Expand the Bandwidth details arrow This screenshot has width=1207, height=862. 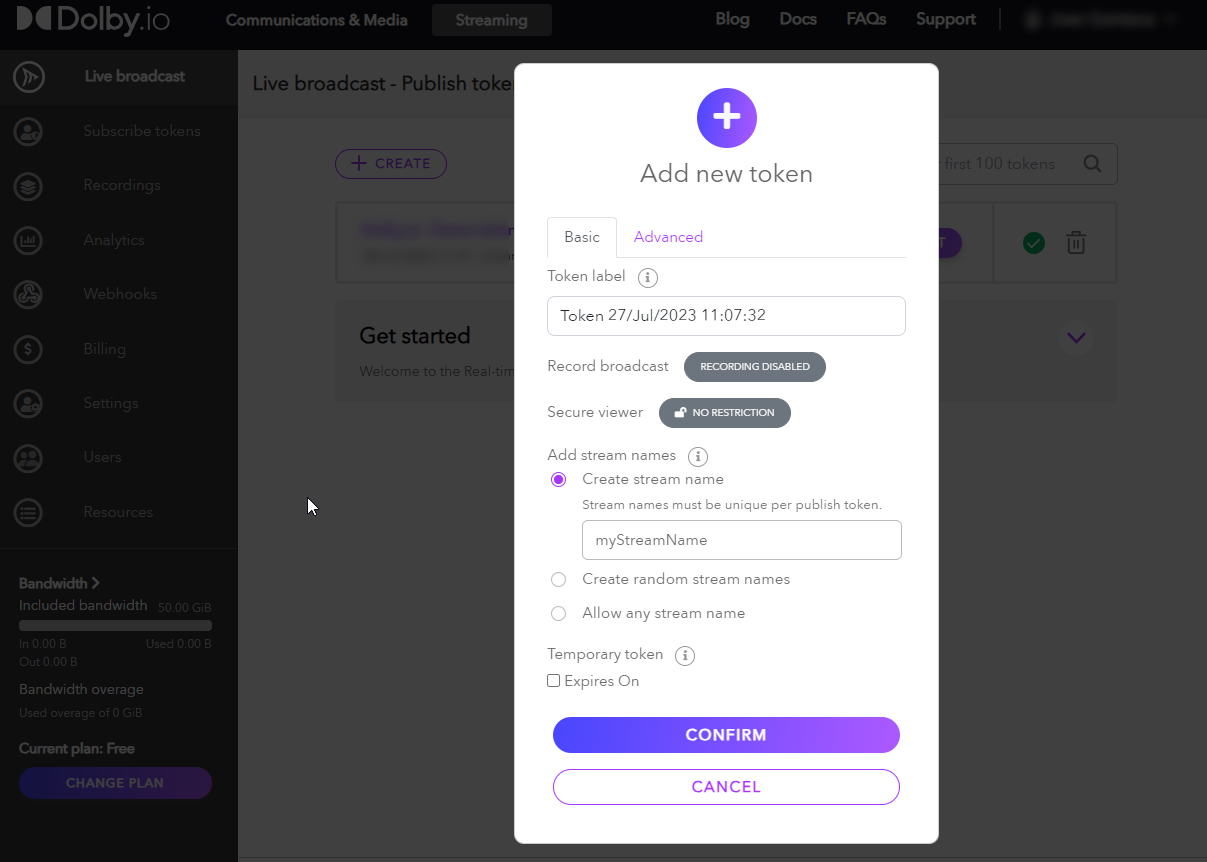point(96,583)
